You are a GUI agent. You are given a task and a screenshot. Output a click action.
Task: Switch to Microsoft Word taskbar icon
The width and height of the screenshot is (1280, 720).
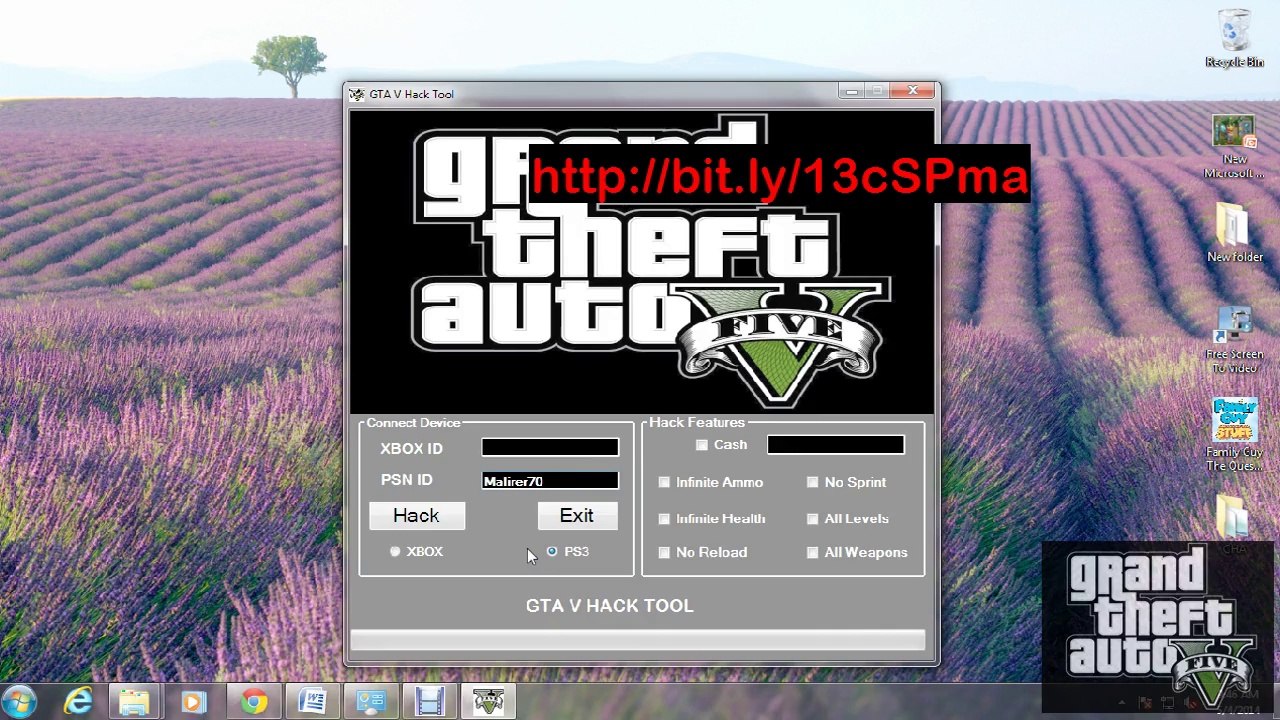[x=312, y=702]
